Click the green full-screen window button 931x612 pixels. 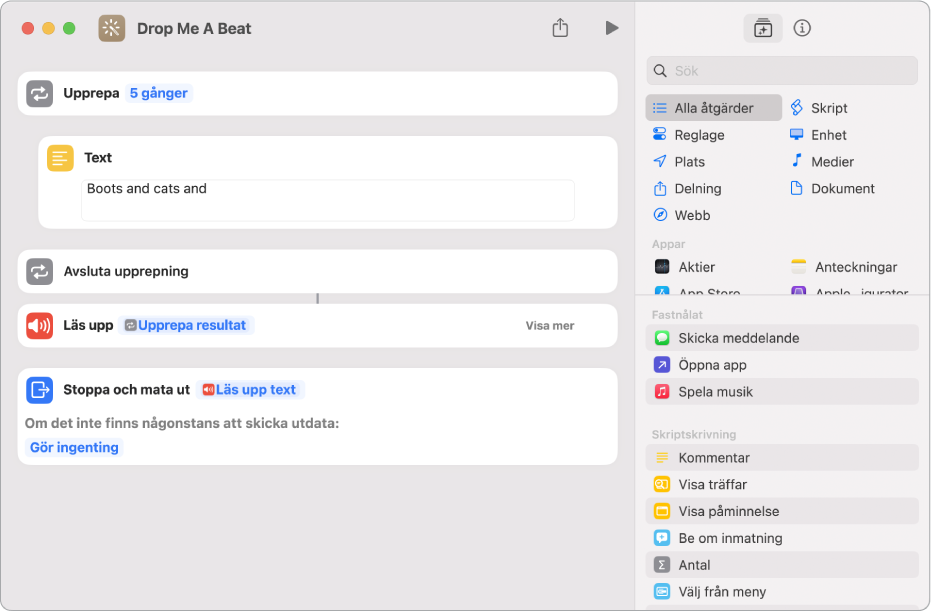(x=69, y=28)
